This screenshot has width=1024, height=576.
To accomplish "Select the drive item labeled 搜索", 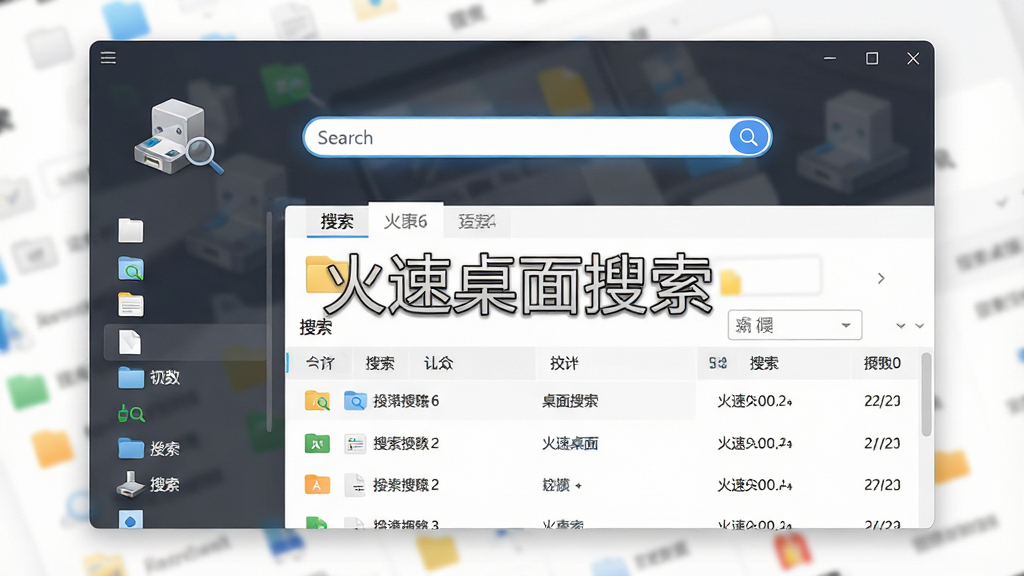I will tap(148, 485).
